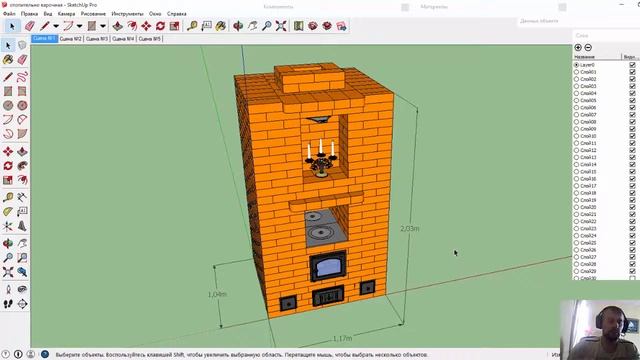Viewport: 640px width, 360px height.
Task: Set Слой12 as the active layer
Action: pyautogui.click(x=576, y=150)
